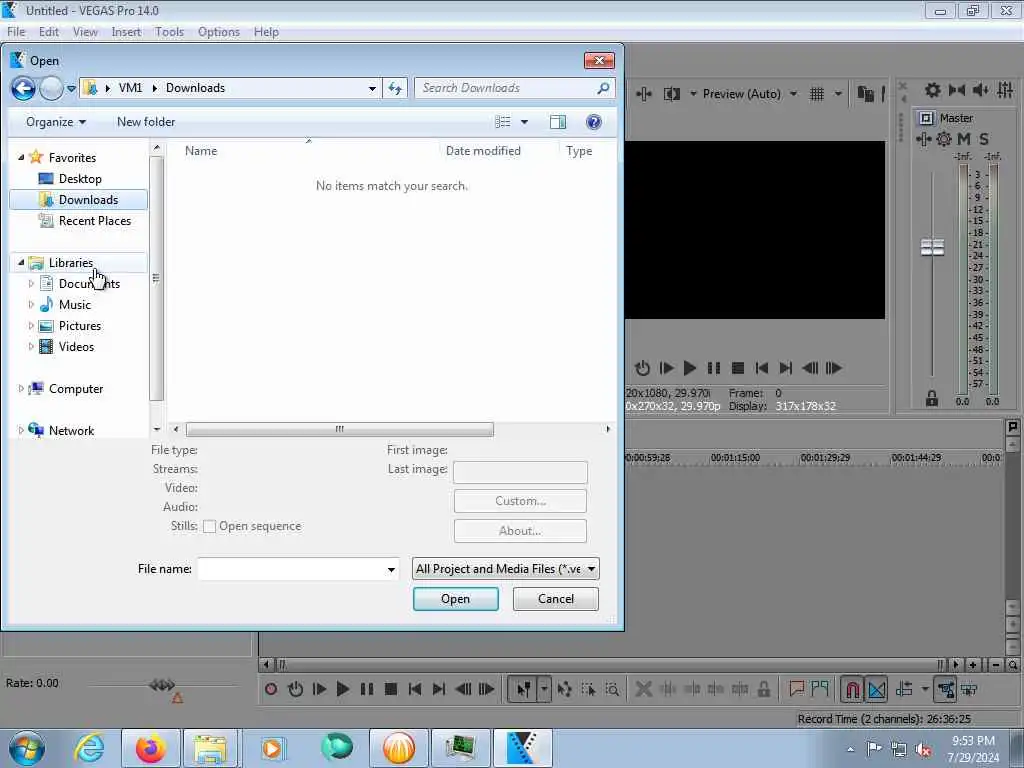This screenshot has height=768, width=1024.
Task: Toggle Loop Playback in the timeline transport bar
Action: tap(295, 689)
